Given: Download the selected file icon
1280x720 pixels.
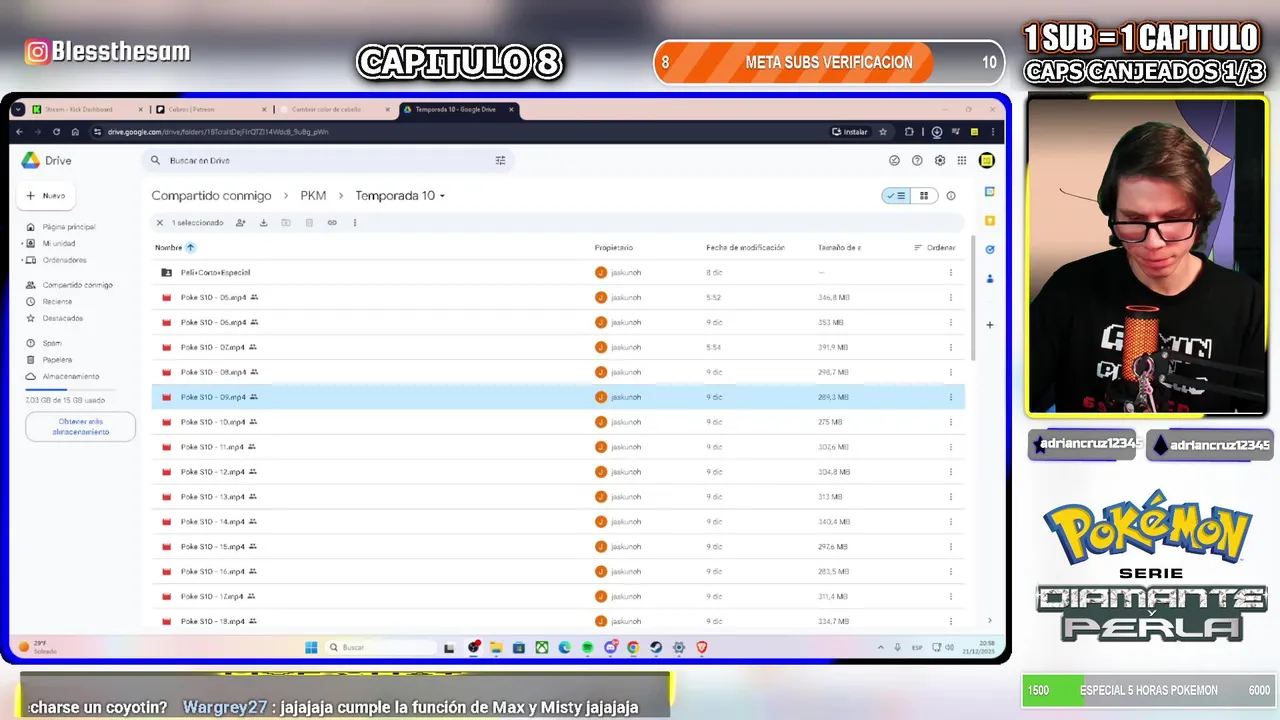Looking at the screenshot, I should click(263, 223).
